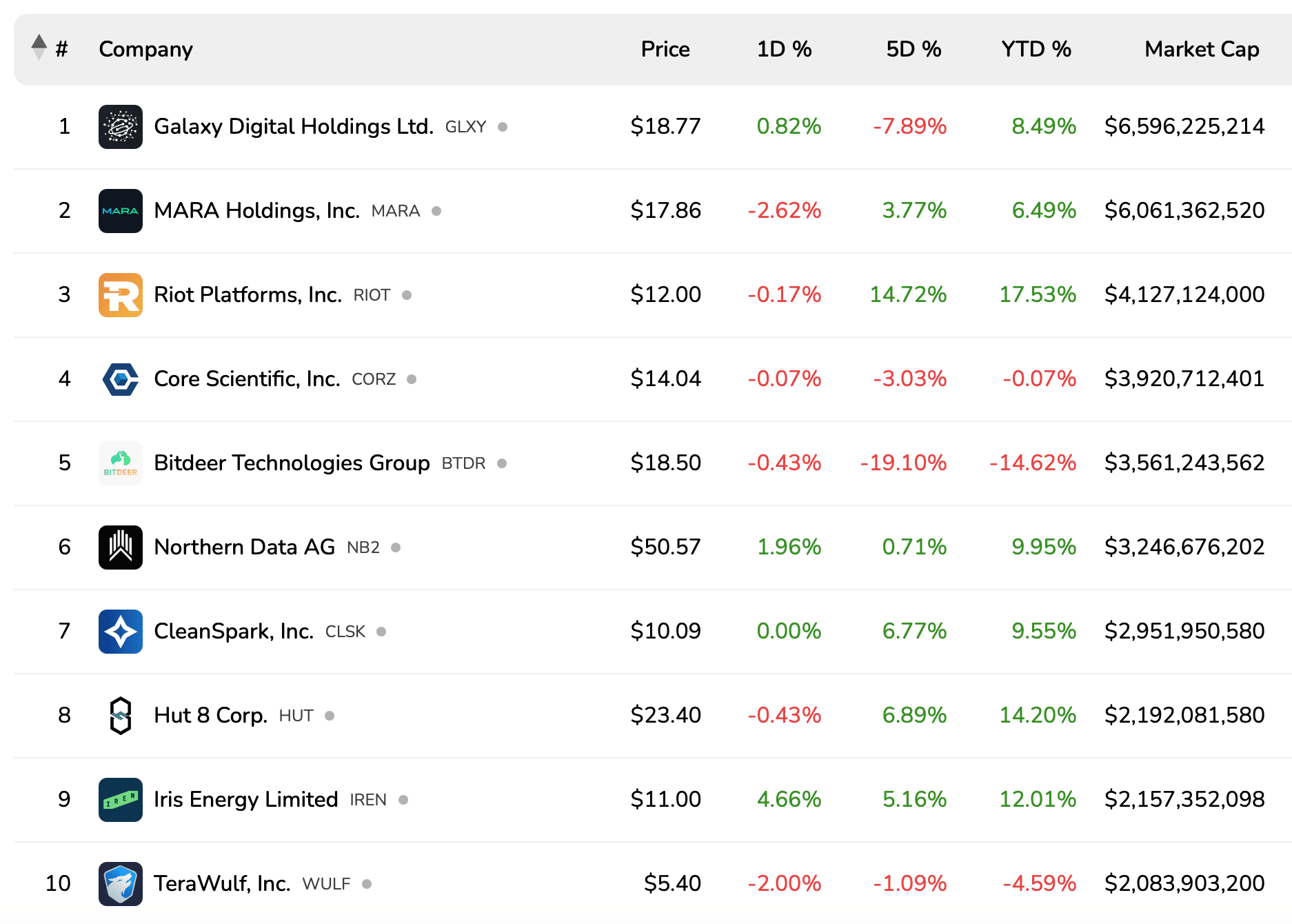Click the Galaxy Digital Holdings logo
This screenshot has height=924, width=1292.
[x=121, y=126]
